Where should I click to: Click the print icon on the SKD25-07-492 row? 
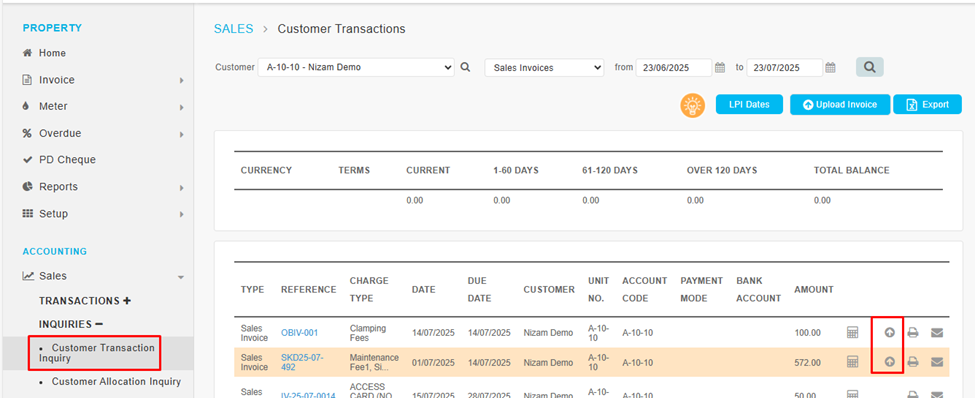pyautogui.click(x=913, y=361)
